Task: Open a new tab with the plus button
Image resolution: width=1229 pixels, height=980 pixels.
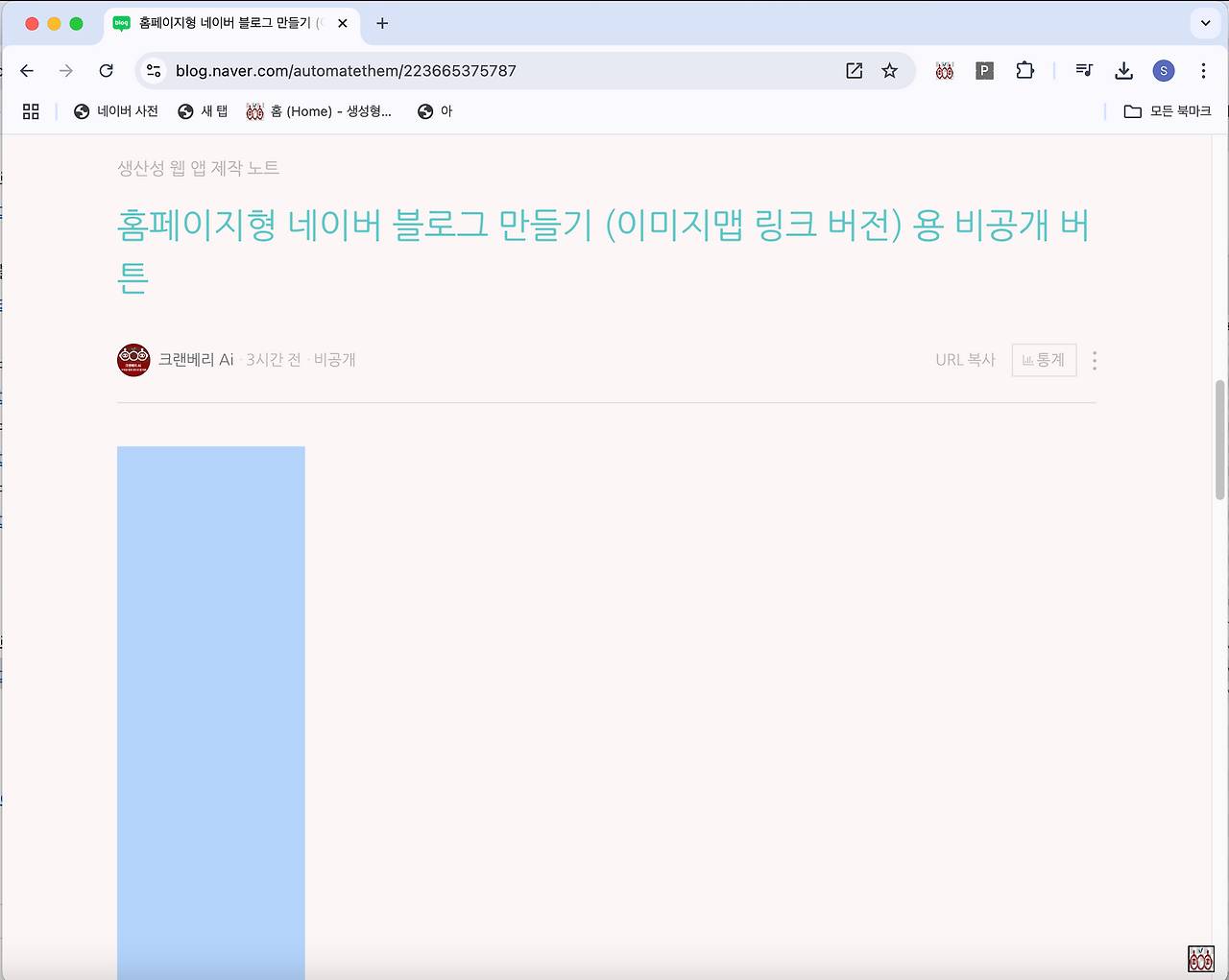Action: point(382,23)
